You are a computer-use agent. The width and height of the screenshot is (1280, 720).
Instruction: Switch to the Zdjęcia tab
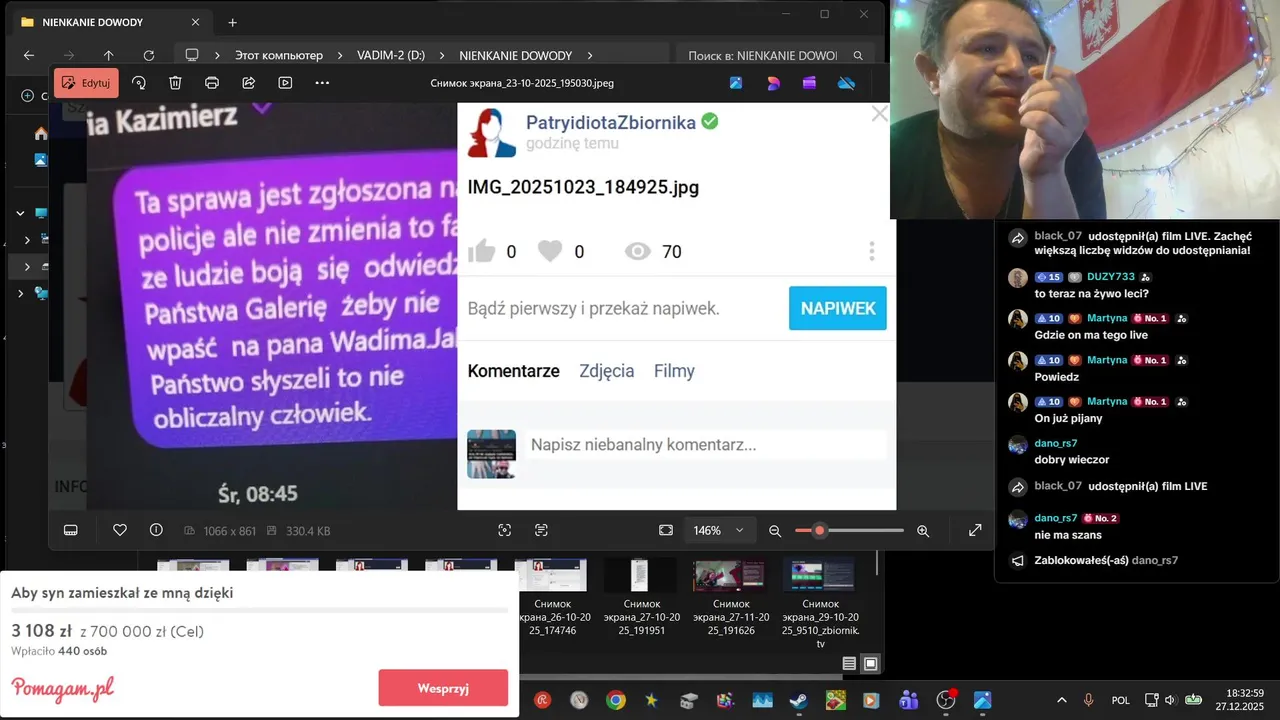tap(607, 371)
